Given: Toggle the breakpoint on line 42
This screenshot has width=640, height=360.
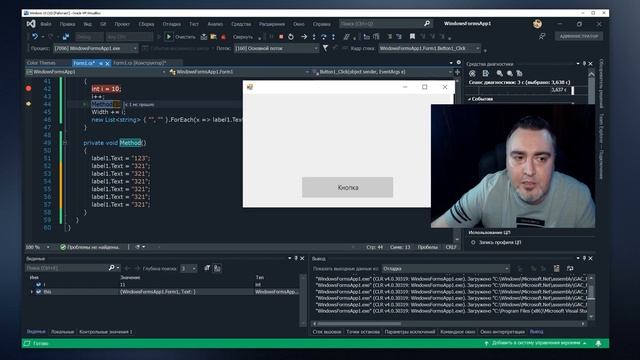Looking at the screenshot, I should pos(28,89).
